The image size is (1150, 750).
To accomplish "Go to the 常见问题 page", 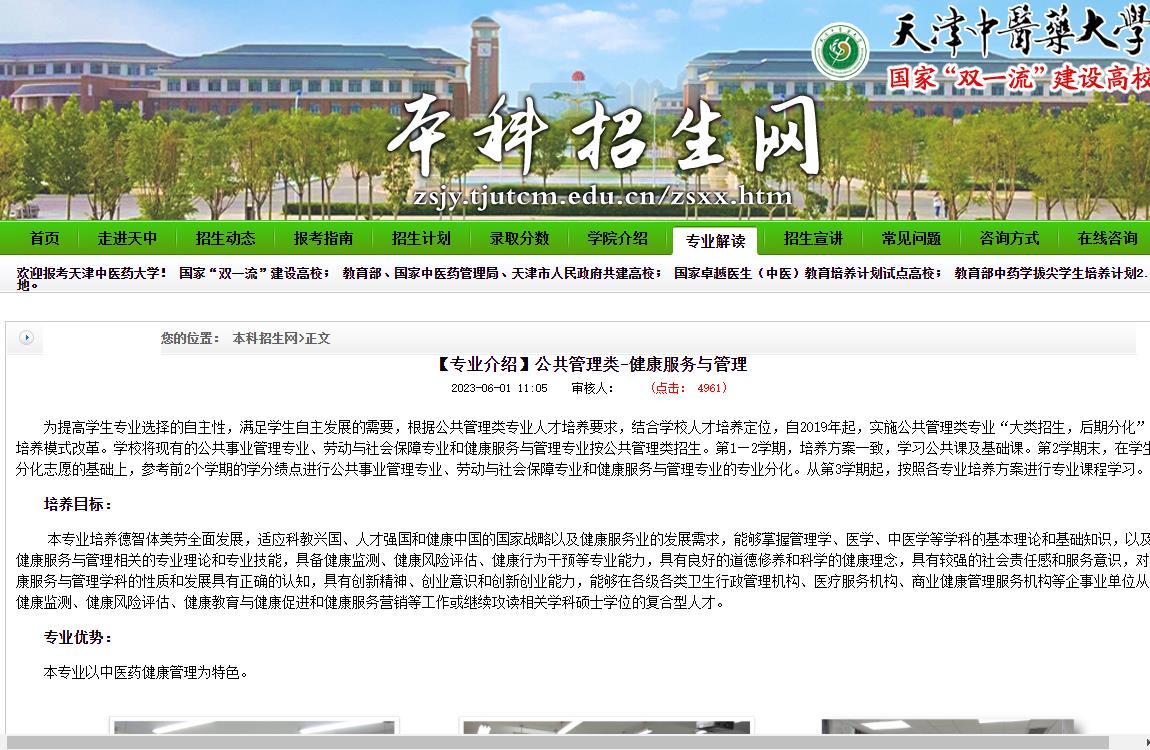I will 911,238.
